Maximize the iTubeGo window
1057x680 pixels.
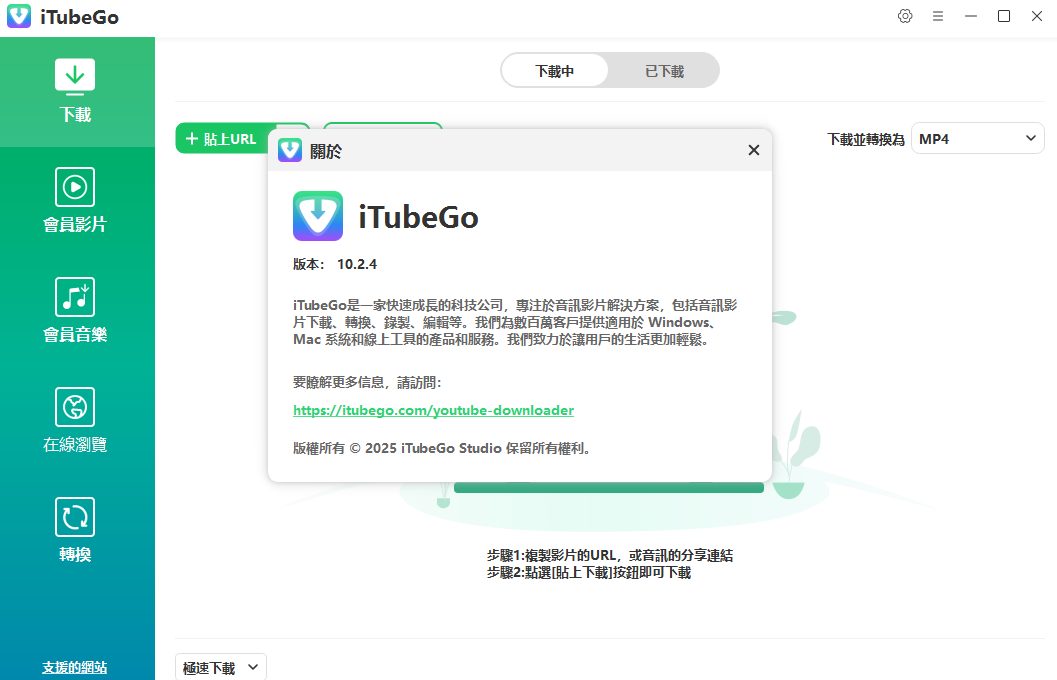point(1004,16)
